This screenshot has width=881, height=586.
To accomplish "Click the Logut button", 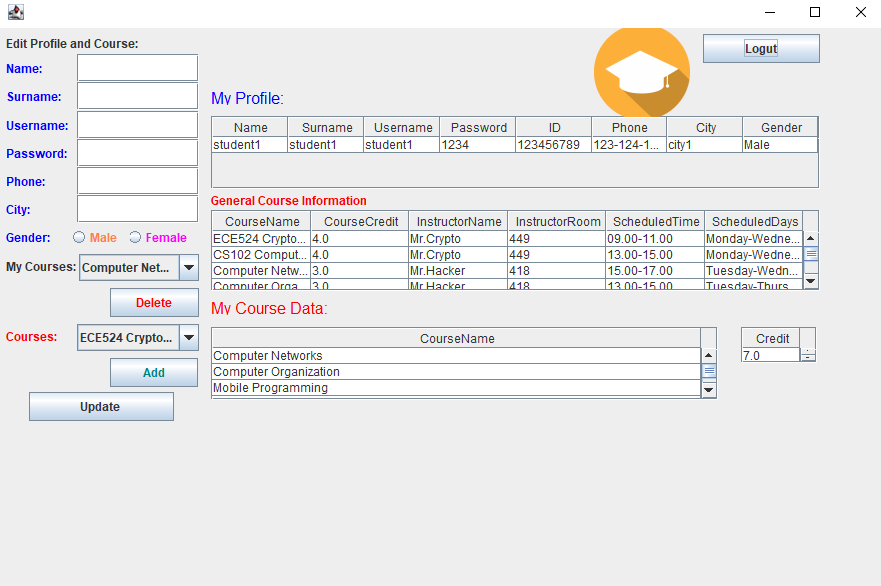I will point(760,48).
